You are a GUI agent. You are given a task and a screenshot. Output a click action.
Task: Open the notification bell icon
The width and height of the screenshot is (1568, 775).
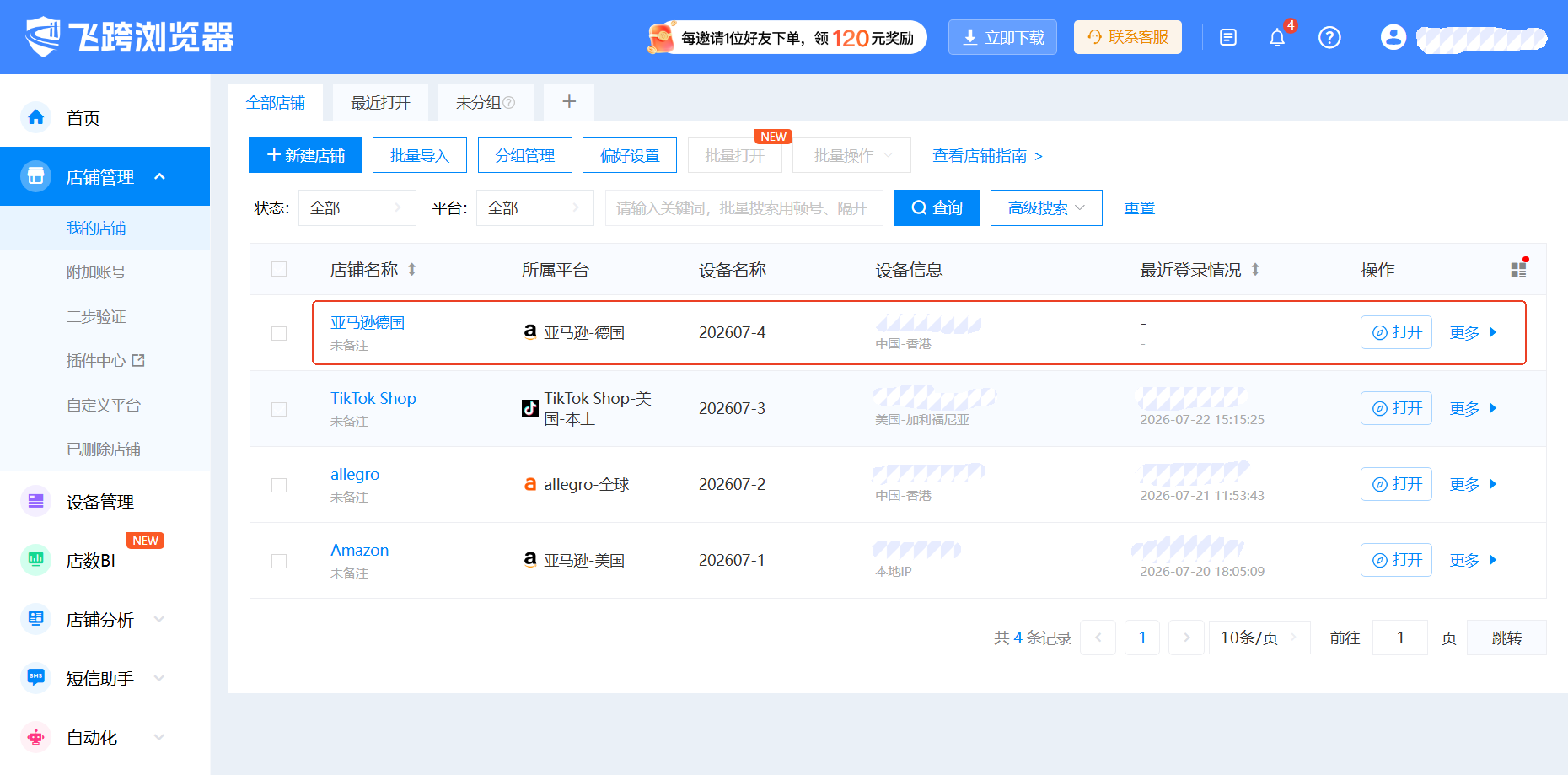pos(1277,38)
